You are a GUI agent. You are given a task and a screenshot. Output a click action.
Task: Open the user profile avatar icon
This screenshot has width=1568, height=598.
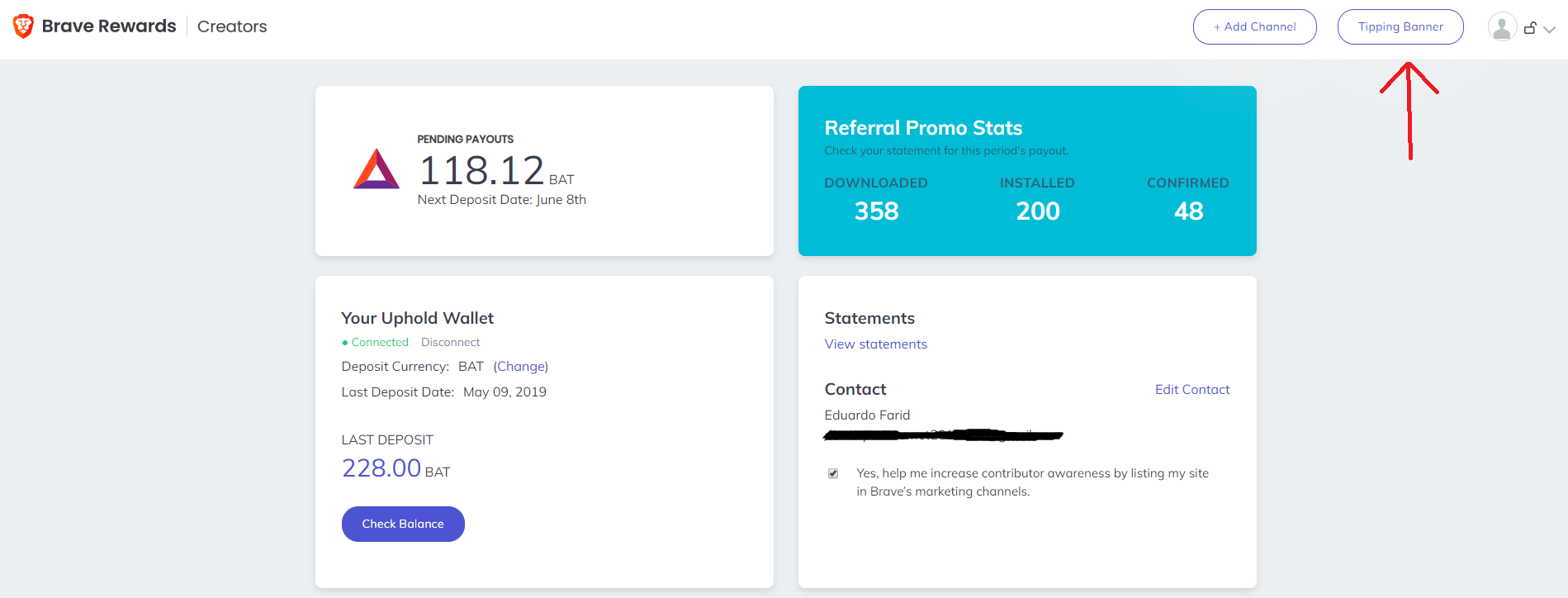[x=1502, y=27]
